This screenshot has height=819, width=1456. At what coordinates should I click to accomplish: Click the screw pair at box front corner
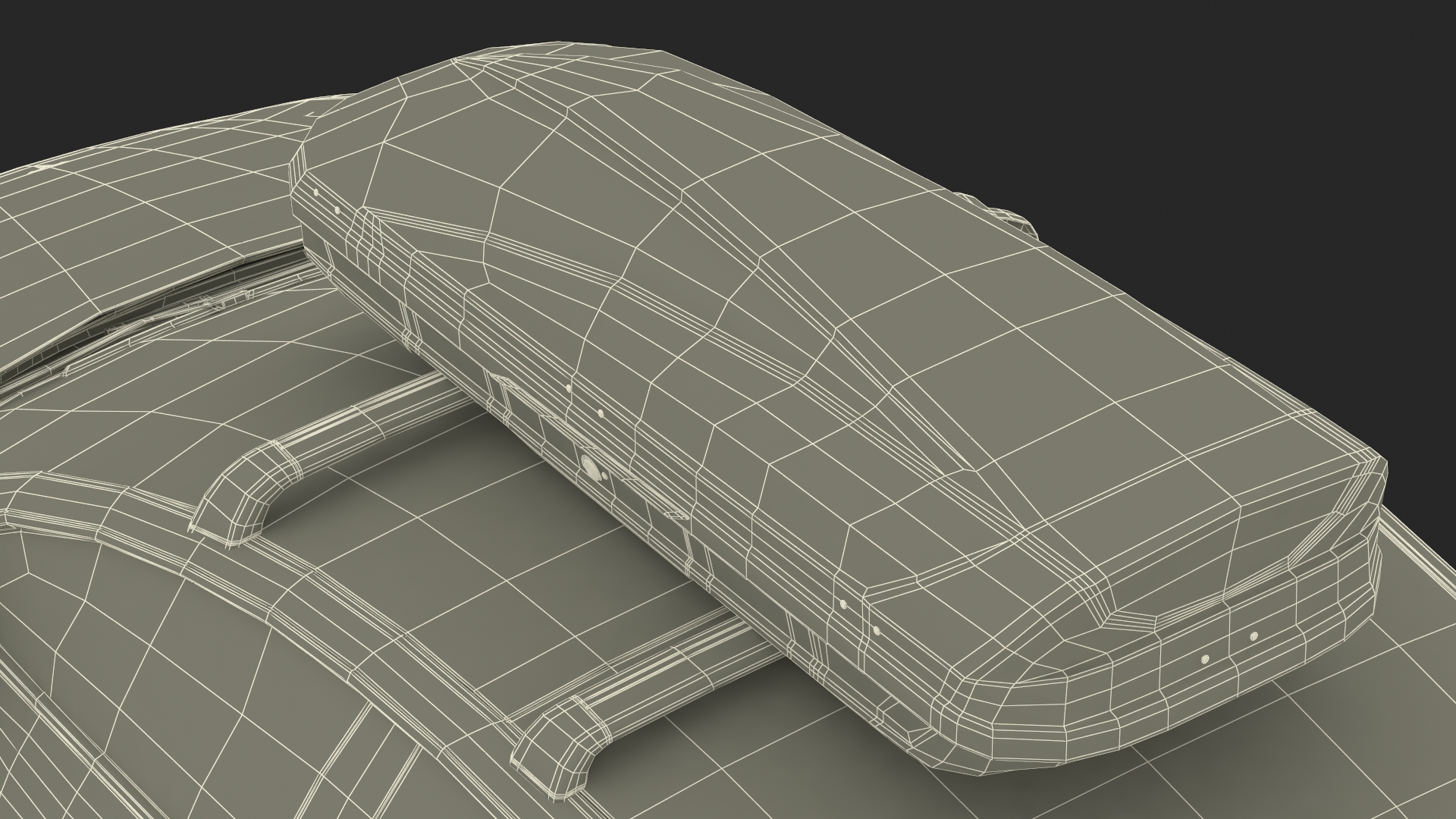[326, 201]
